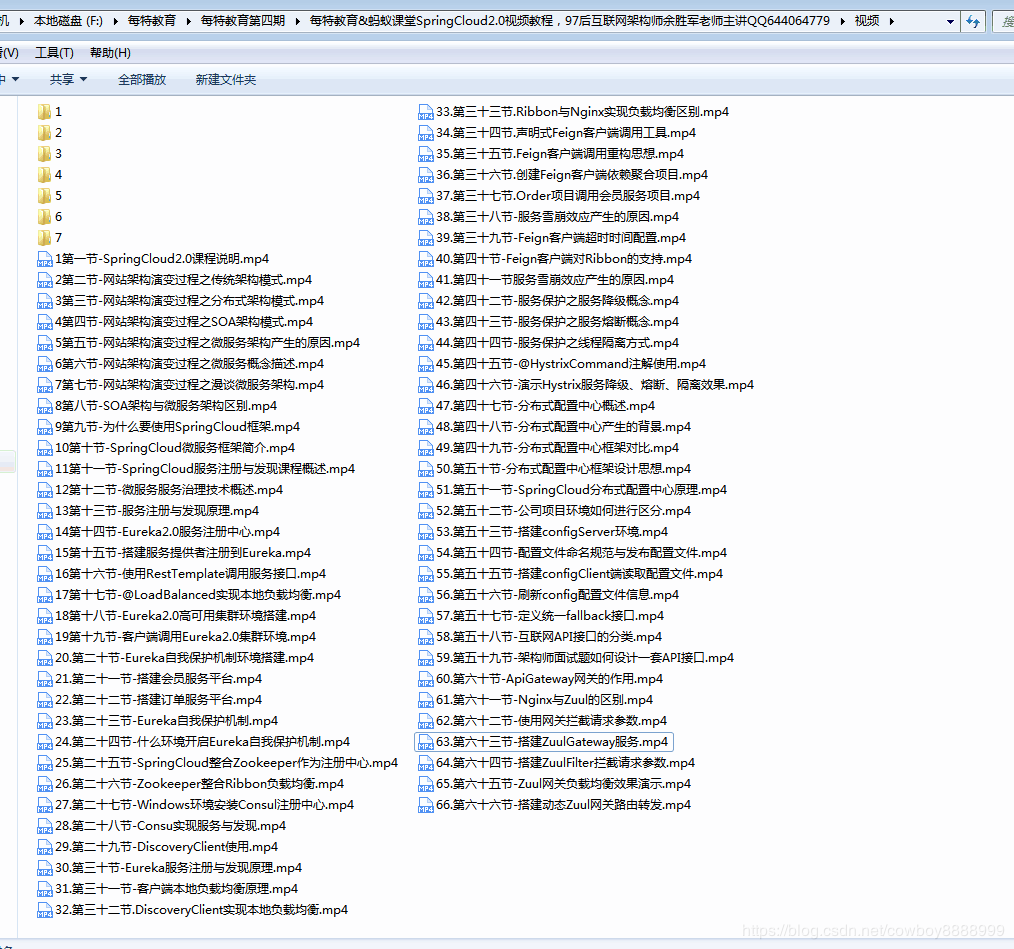Open folder icon named 3
The height and width of the screenshot is (949, 1014).
tap(44, 154)
